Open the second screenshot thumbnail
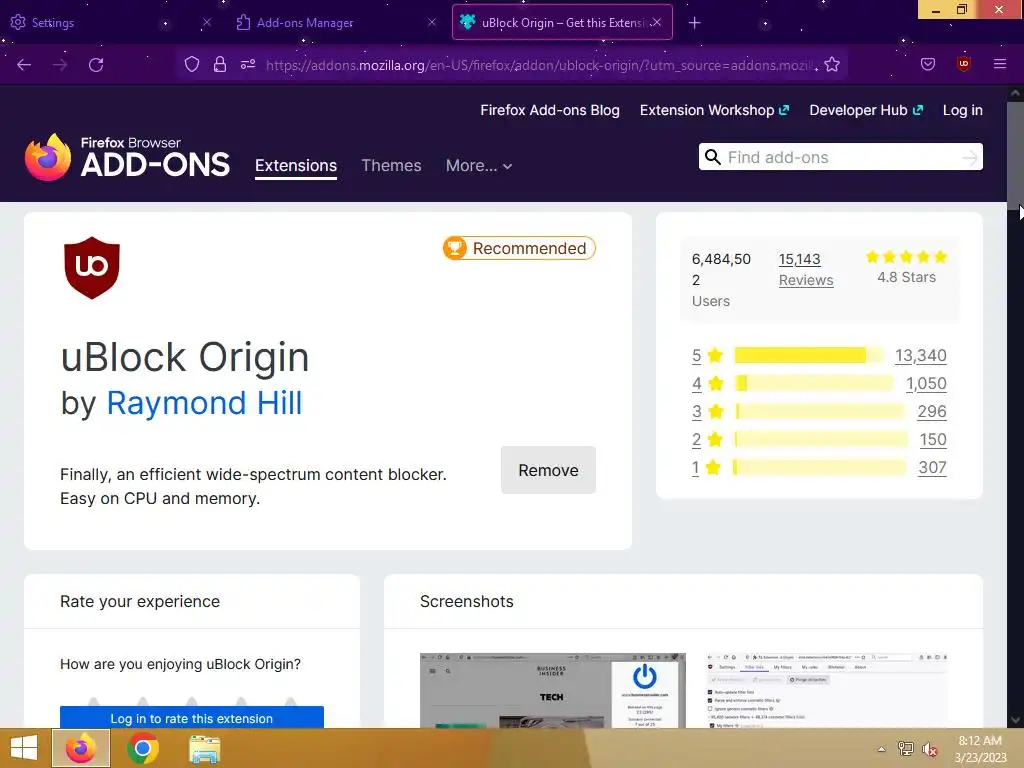The image size is (1024, 768). pyautogui.click(x=827, y=690)
